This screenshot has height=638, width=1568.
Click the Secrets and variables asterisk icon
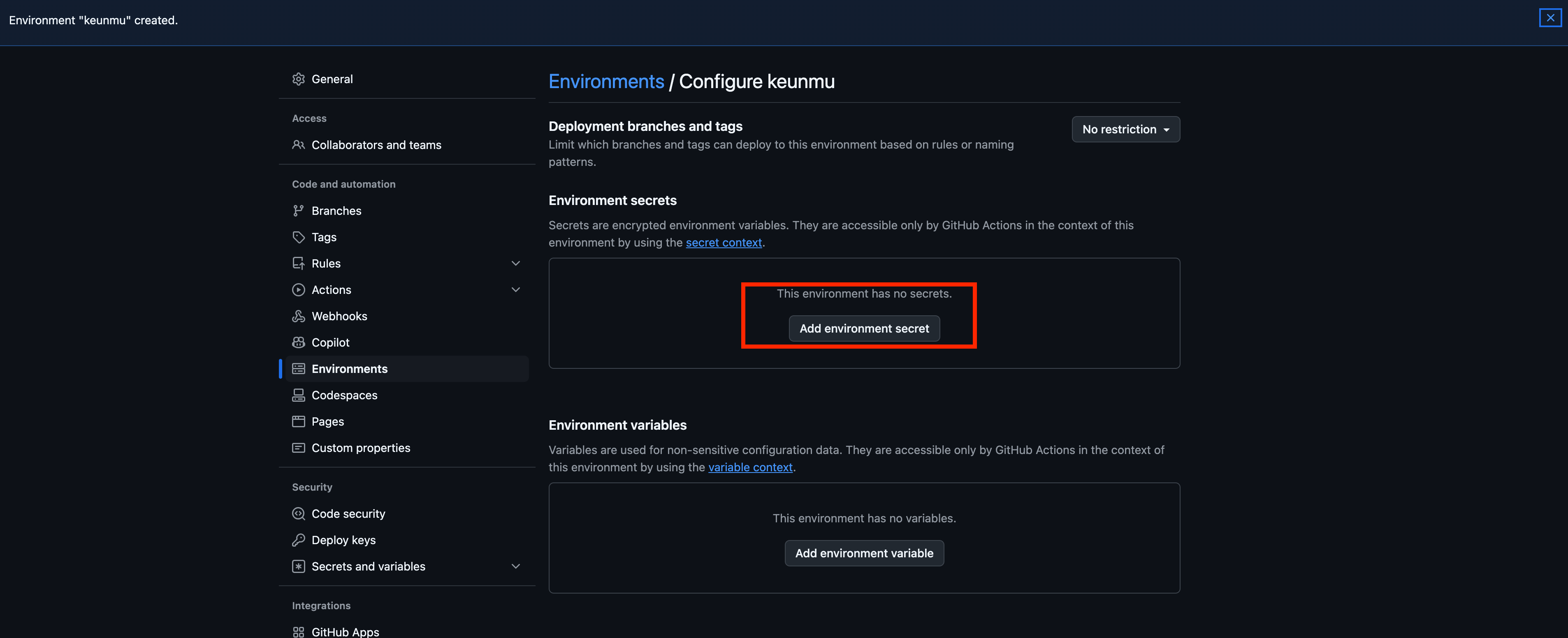click(298, 567)
